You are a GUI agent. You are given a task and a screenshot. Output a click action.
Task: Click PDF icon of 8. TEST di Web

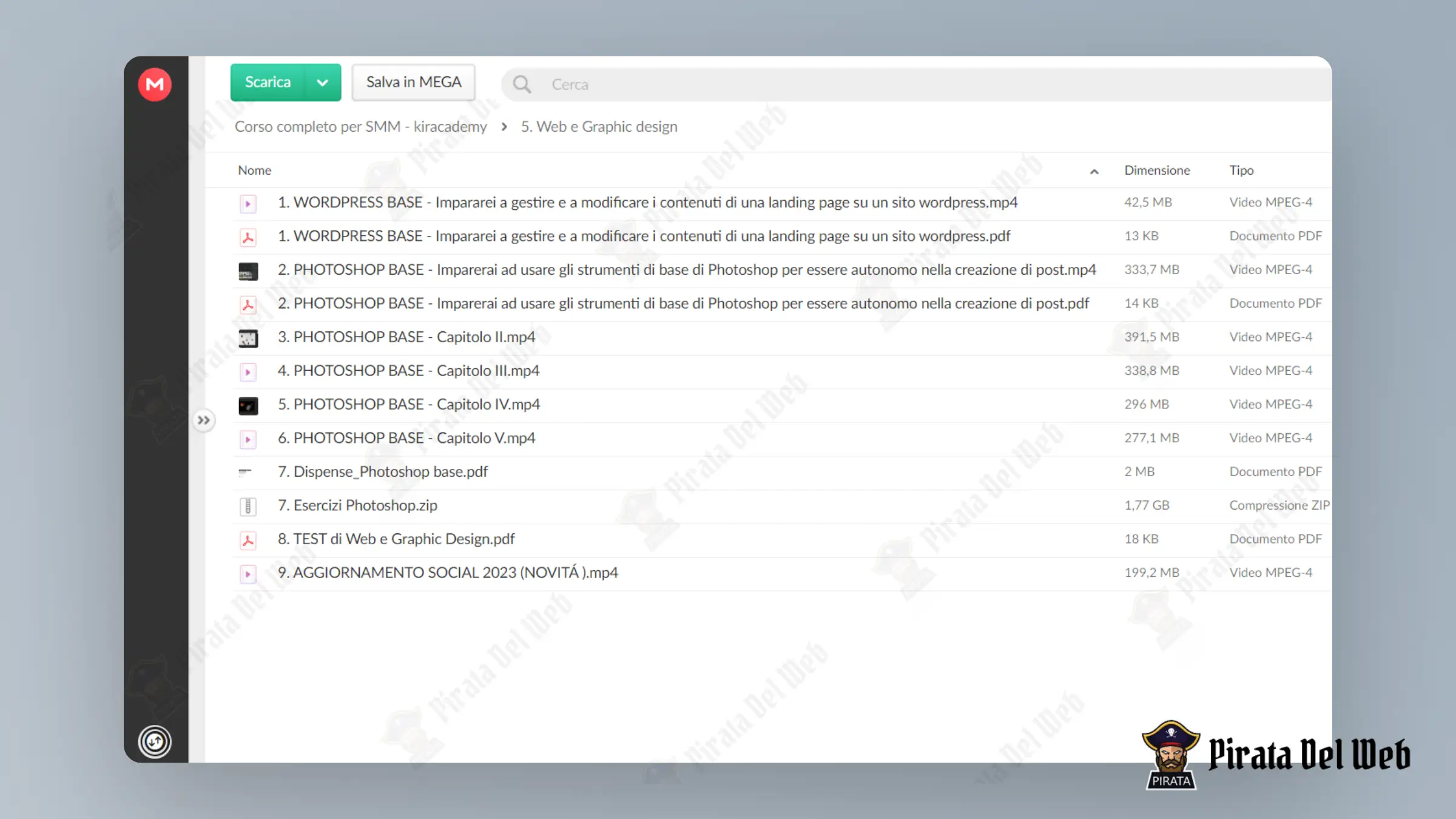(248, 540)
